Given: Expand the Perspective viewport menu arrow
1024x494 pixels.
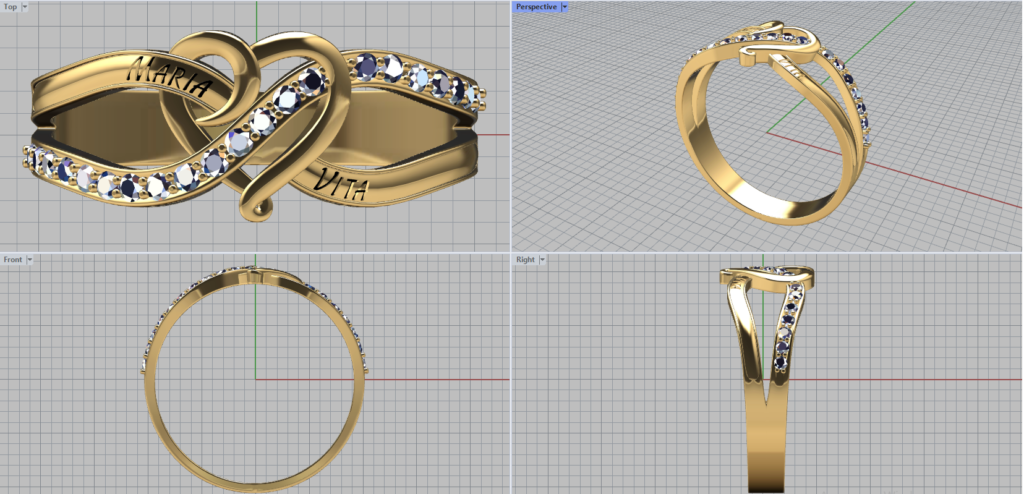Looking at the screenshot, I should (564, 7).
